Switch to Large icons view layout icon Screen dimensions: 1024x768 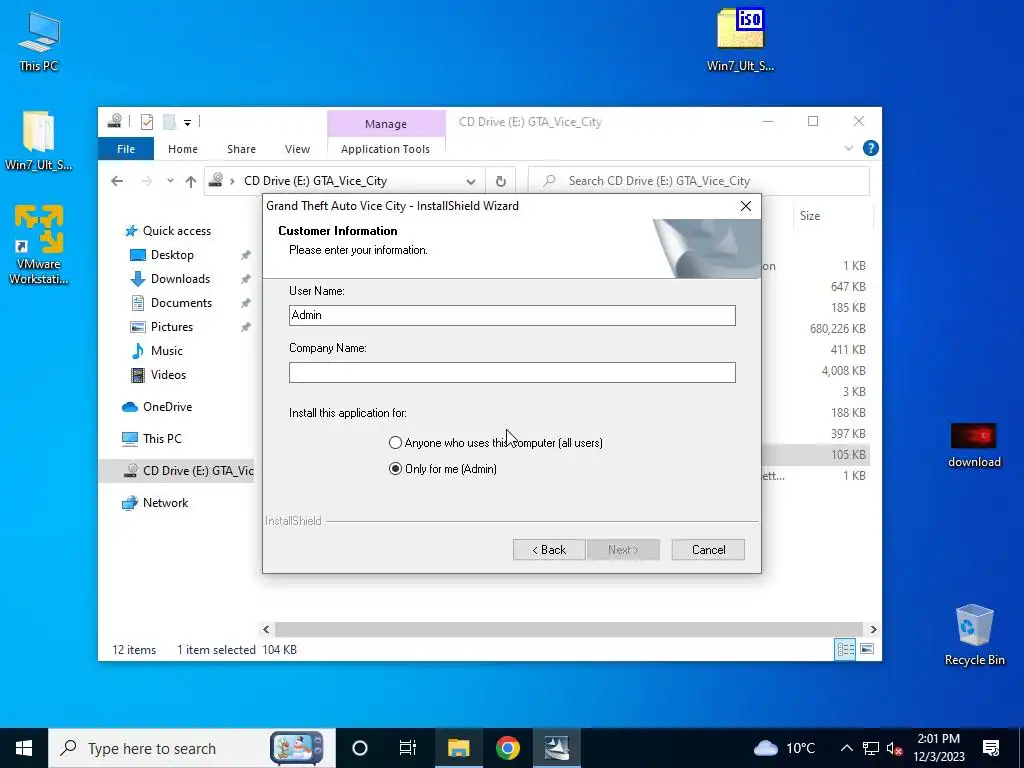coord(867,650)
